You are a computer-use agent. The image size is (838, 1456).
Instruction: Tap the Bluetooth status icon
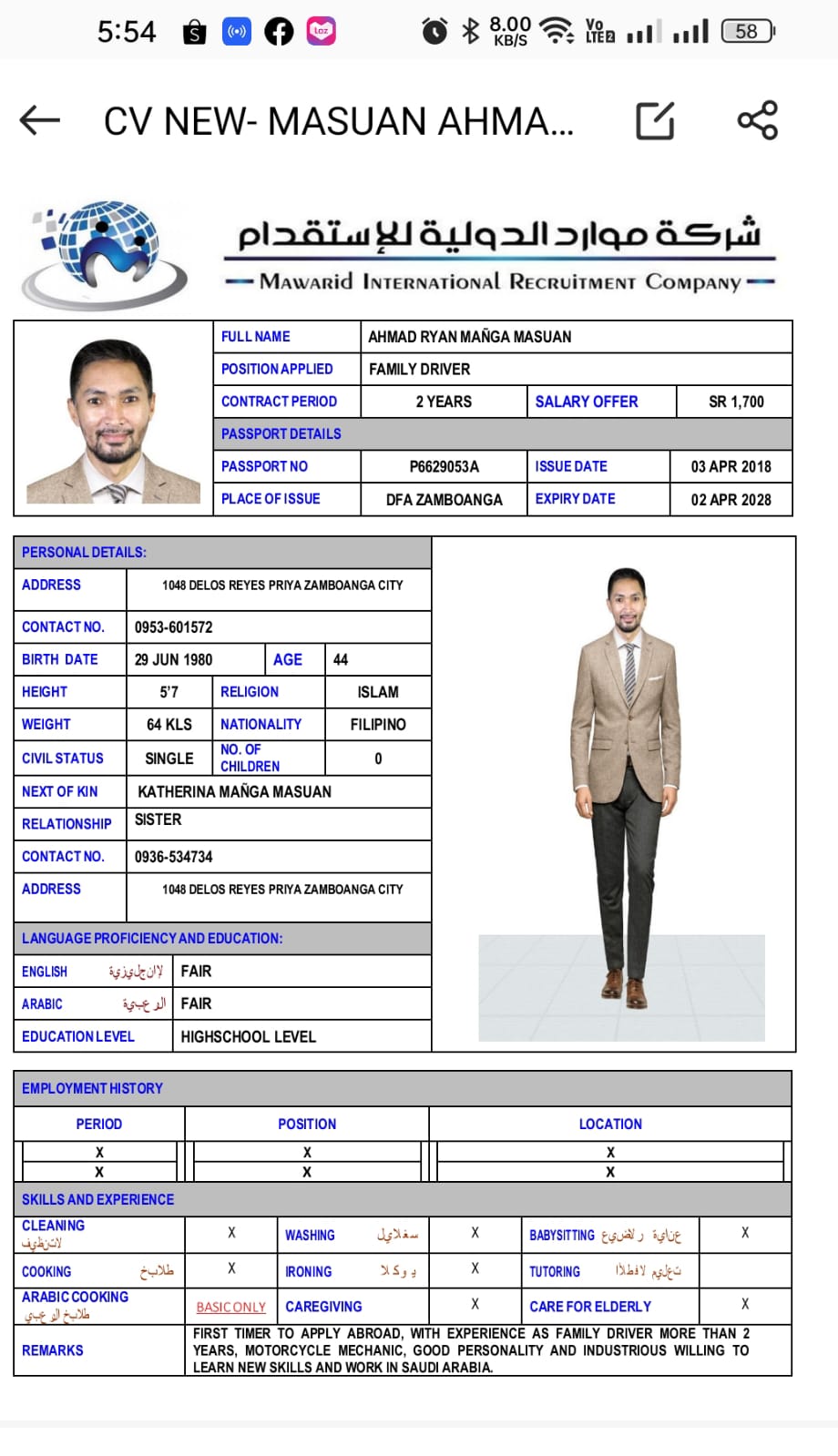[470, 32]
